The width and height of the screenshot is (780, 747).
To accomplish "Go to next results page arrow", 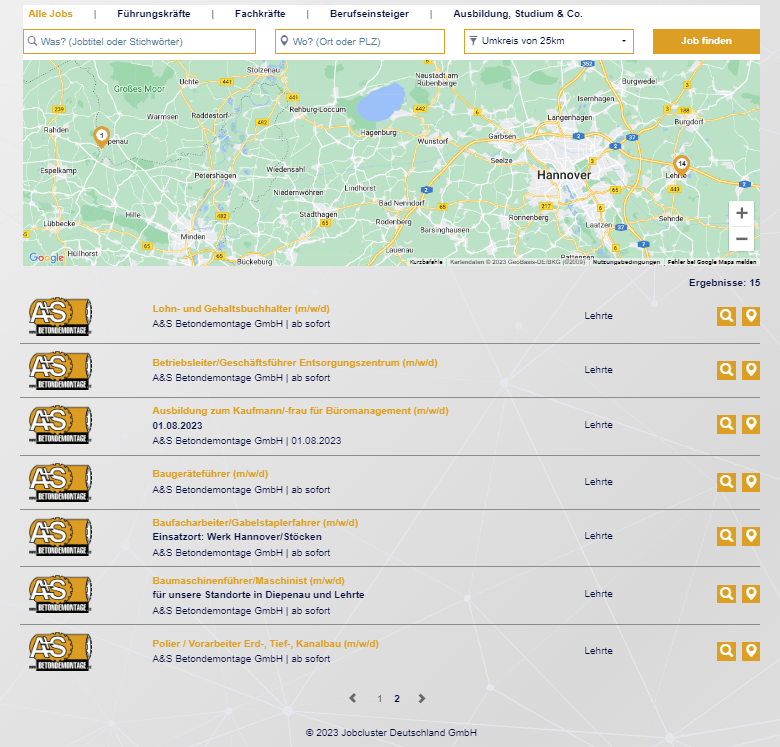I will point(422,699).
